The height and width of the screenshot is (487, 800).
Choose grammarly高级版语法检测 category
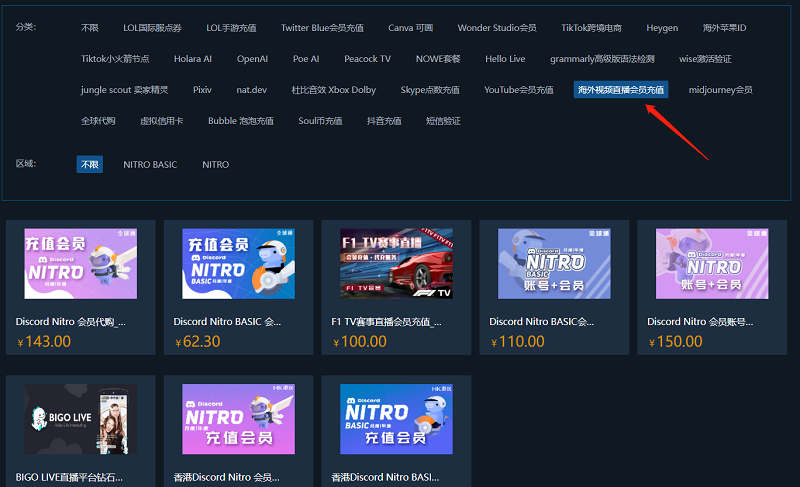click(602, 59)
